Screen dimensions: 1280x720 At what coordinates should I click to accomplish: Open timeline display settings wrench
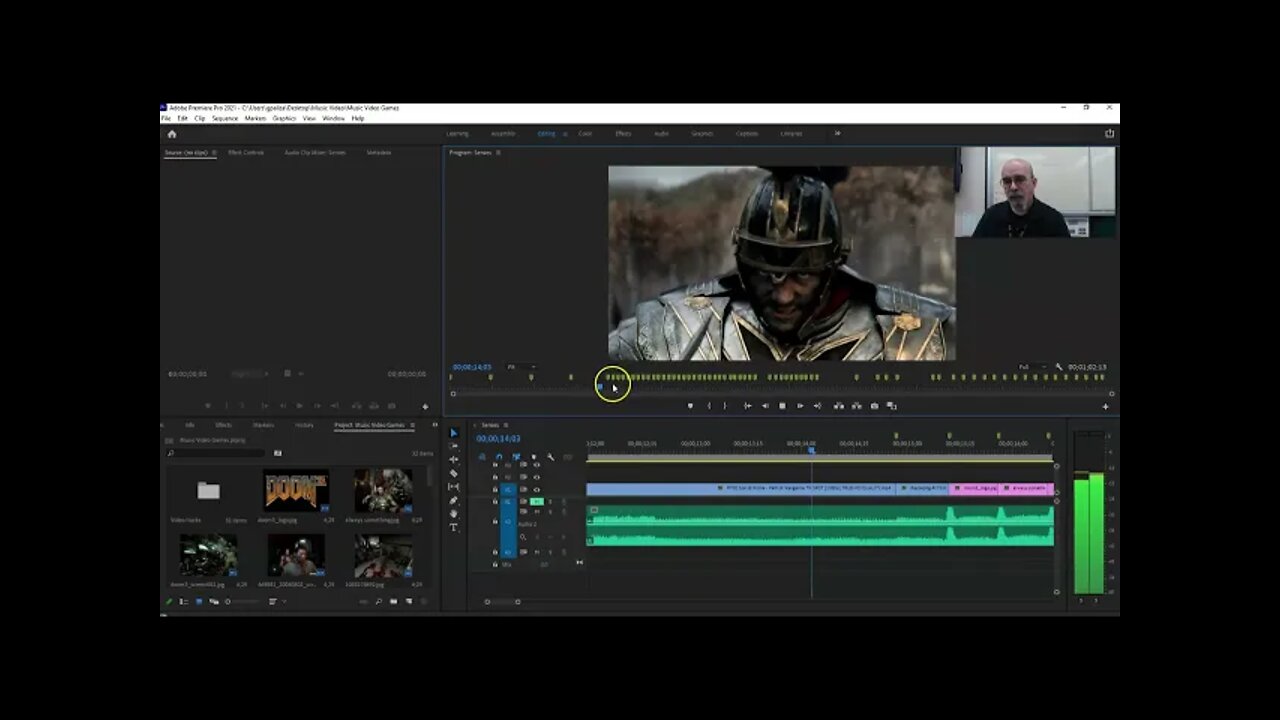pos(551,457)
